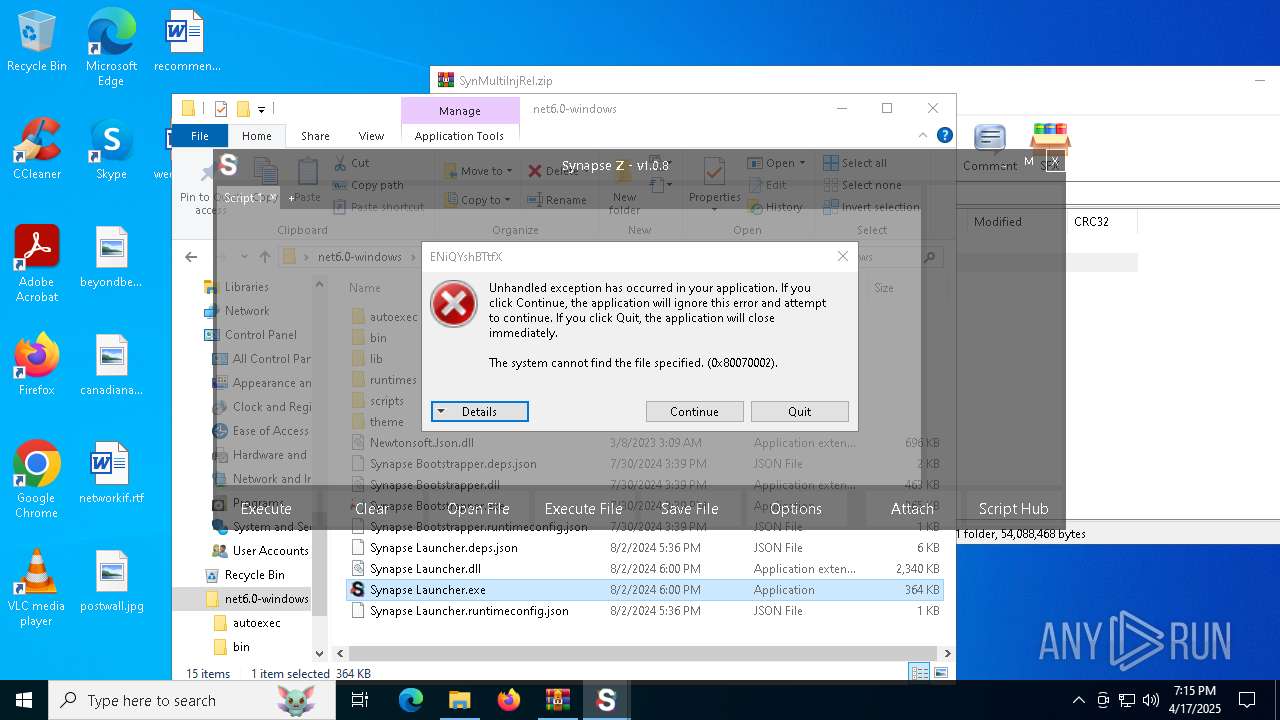Click the Windows Start button

24,700
